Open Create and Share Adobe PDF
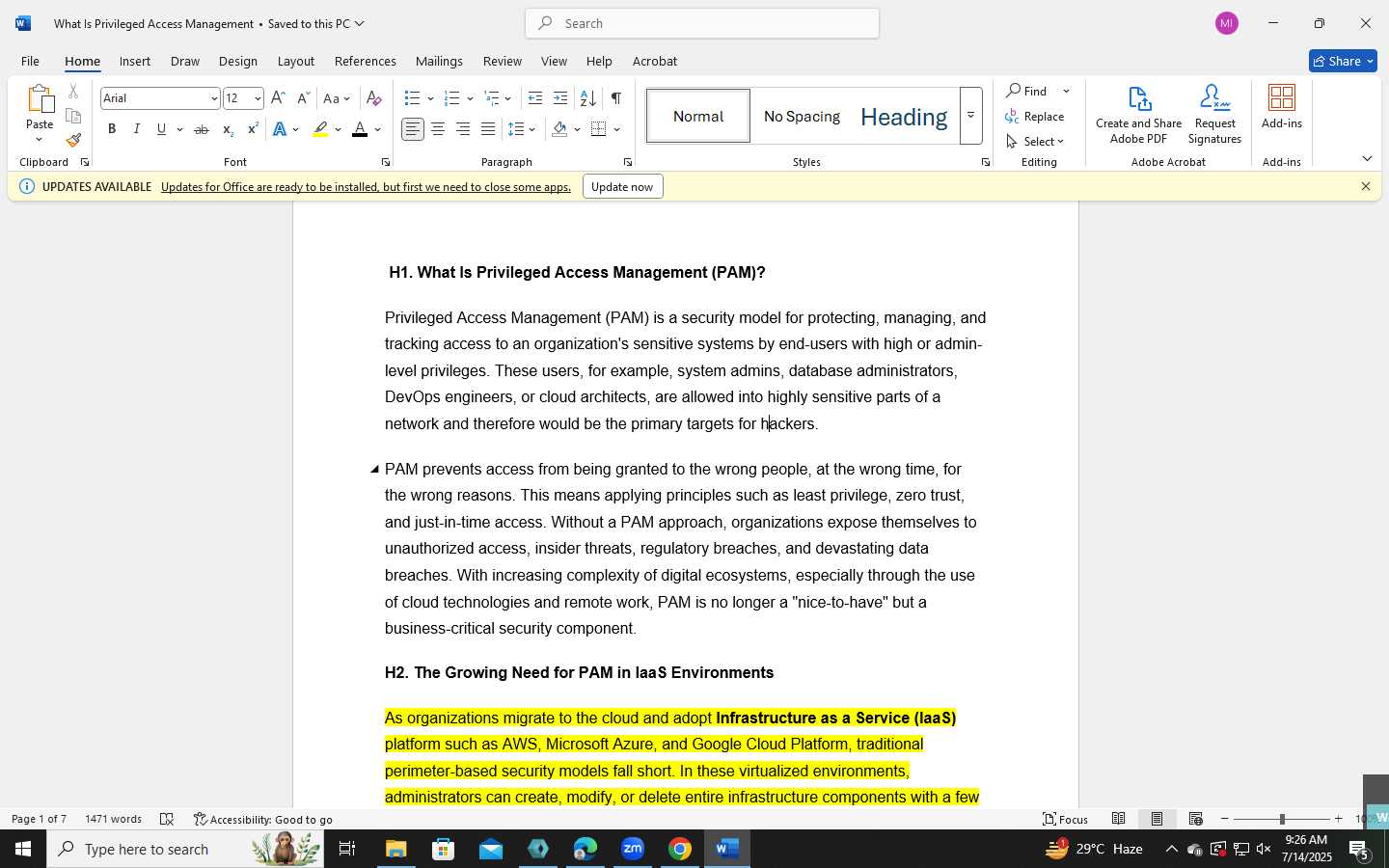 [x=1139, y=115]
